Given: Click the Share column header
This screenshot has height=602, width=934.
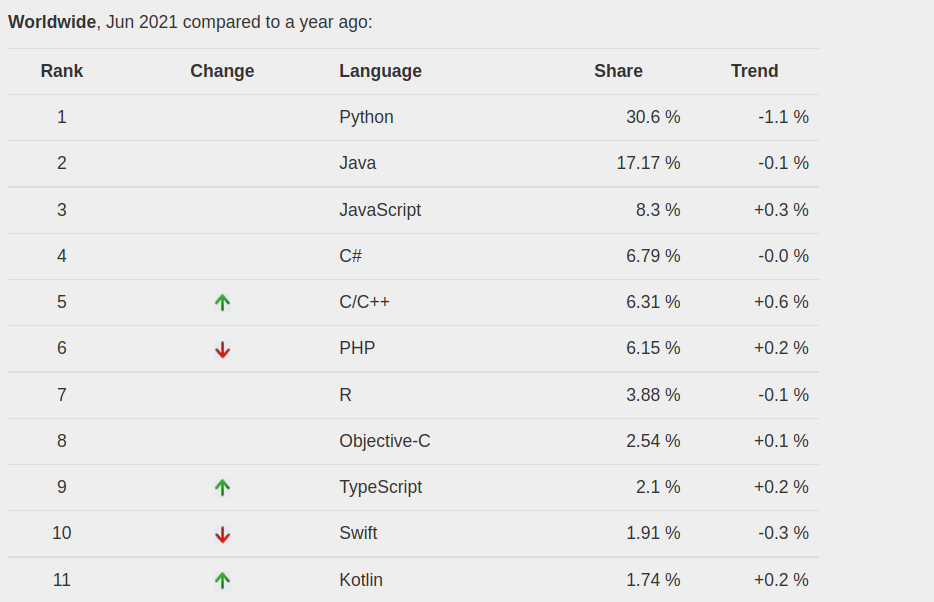Looking at the screenshot, I should (618, 71).
